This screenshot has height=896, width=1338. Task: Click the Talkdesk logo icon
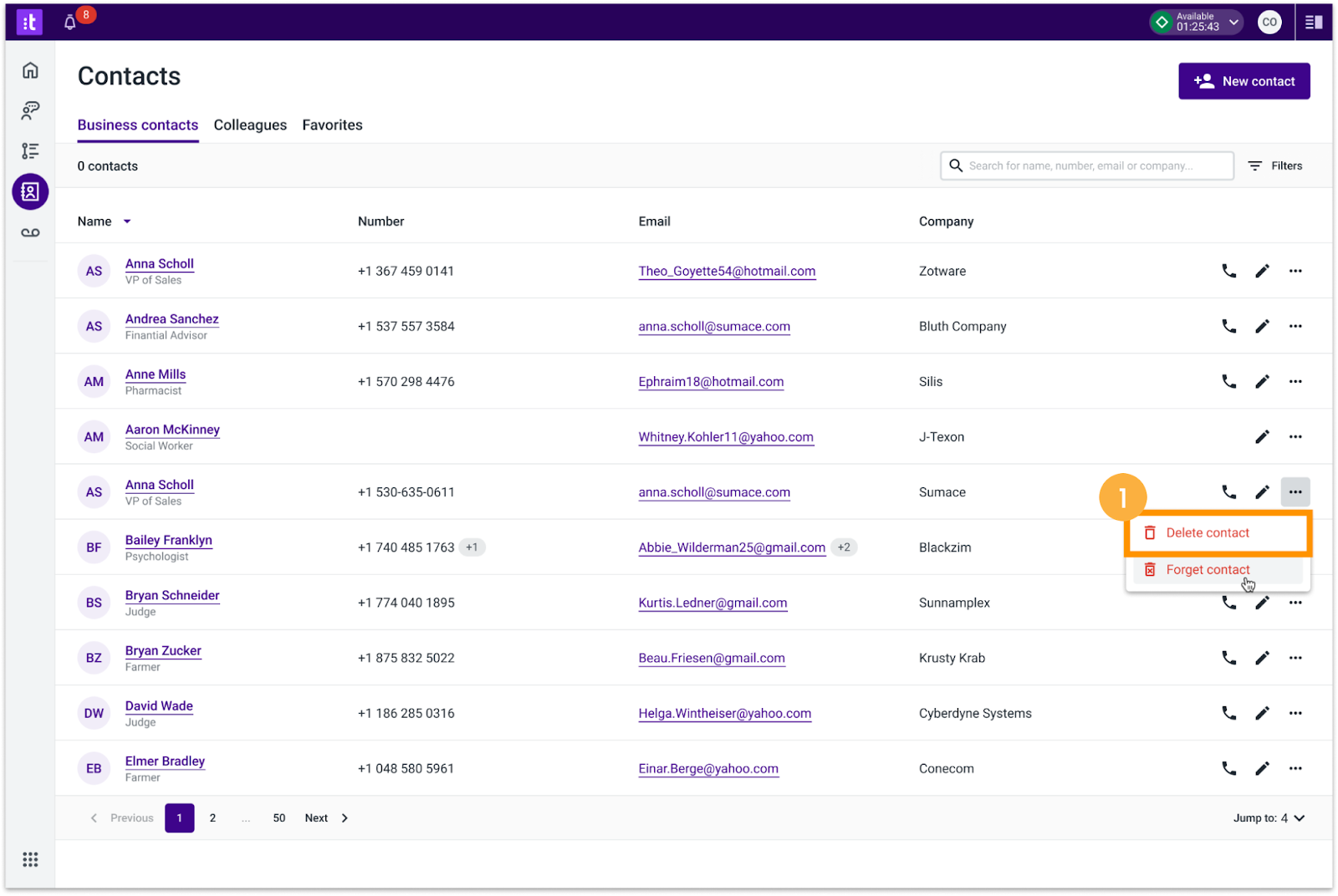tap(29, 23)
